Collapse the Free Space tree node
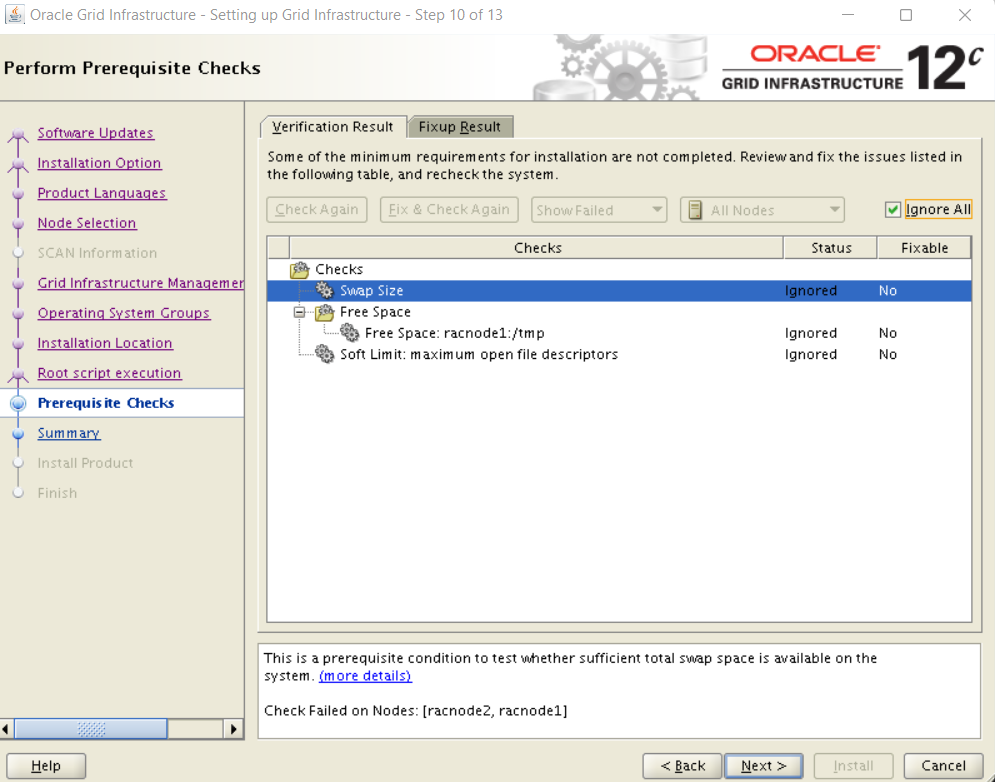This screenshot has height=782, width=995. coord(300,312)
